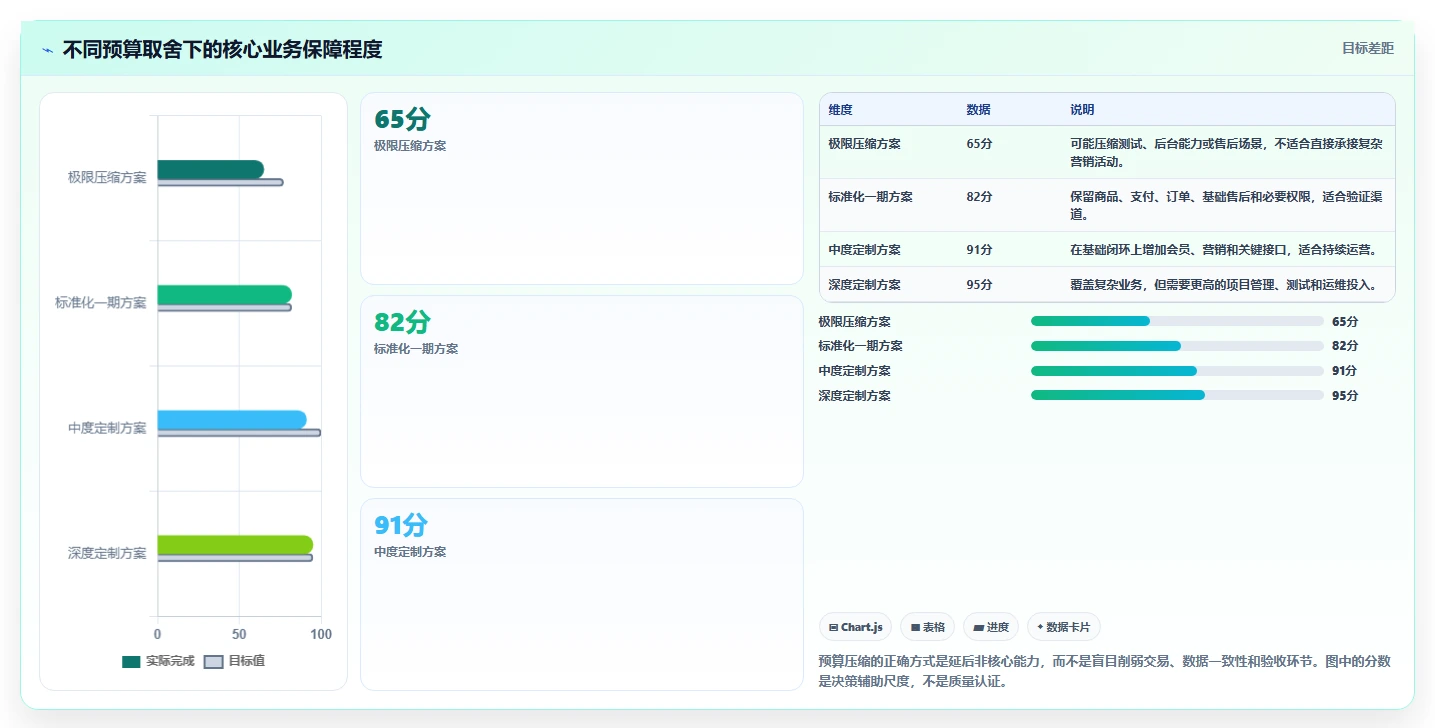The height and width of the screenshot is (728, 1435).
Task: Click the 深度定制方案 label next to its progress bar
Action: click(854, 396)
